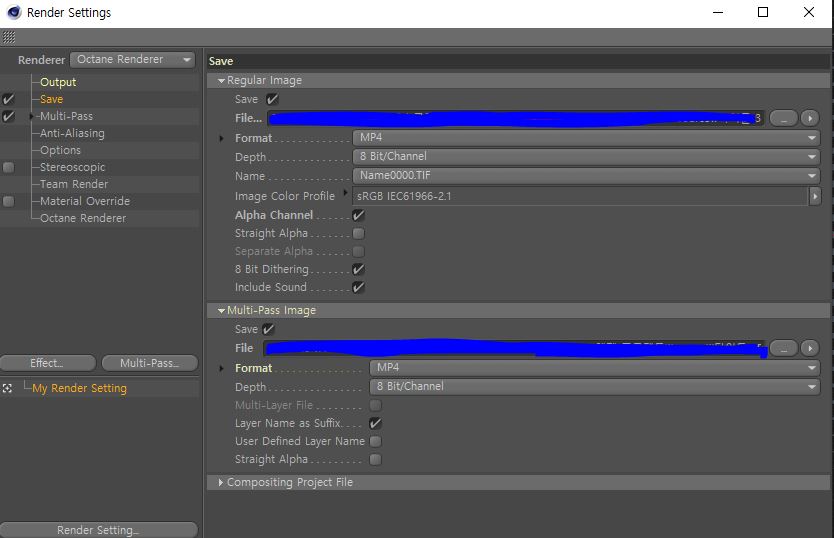Screen dimensions: 834x538
Task: Select Anti-Aliasing in the settings list
Action: pyautogui.click(x=72, y=133)
